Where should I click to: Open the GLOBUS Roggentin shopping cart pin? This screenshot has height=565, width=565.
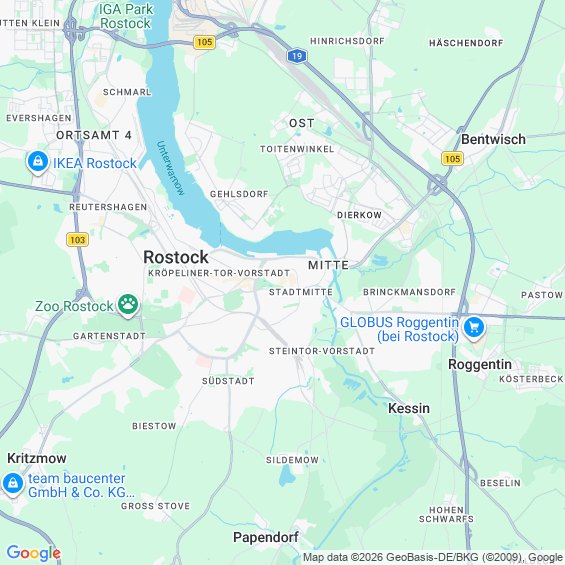point(474,329)
